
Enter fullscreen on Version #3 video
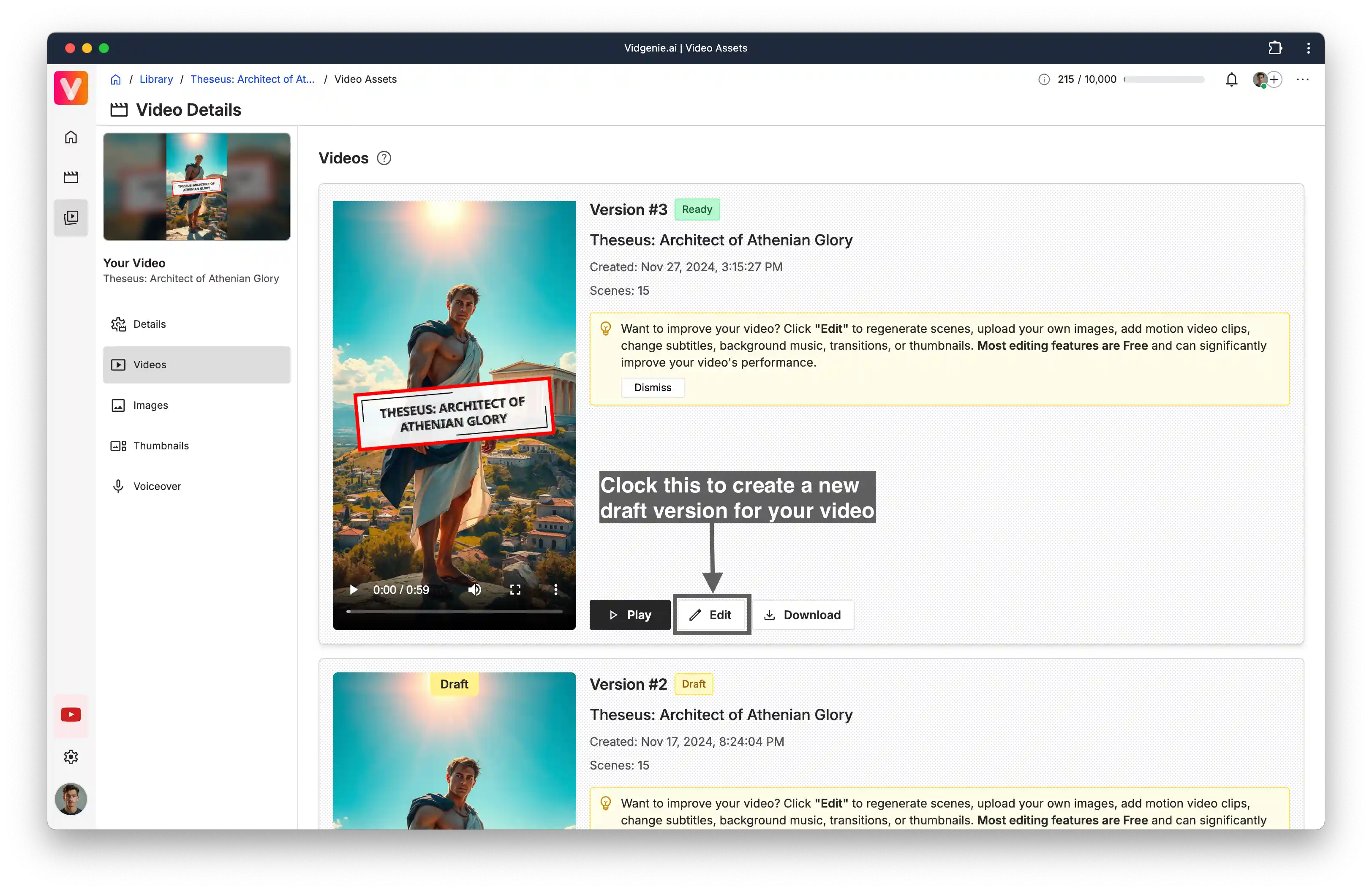515,590
